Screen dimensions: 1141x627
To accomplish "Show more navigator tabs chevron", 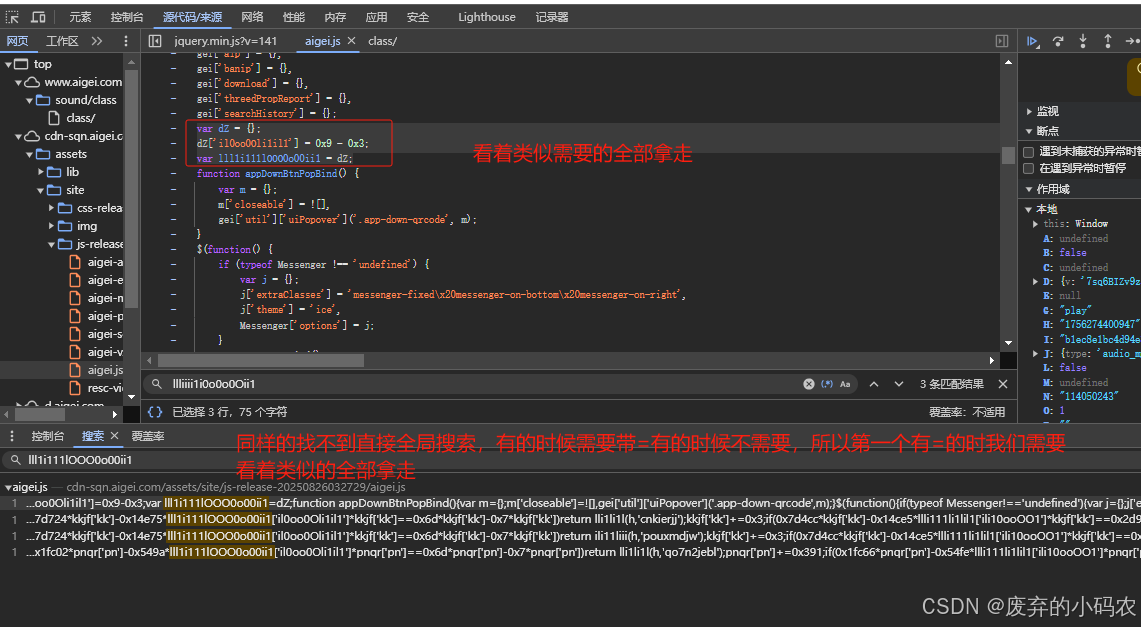I will click(97, 41).
